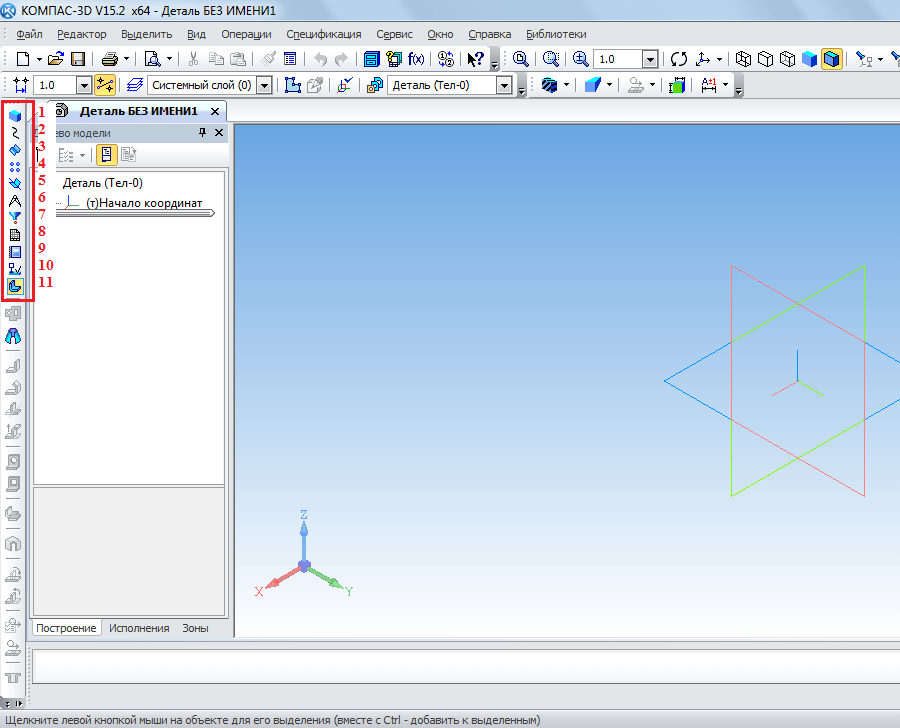Open the Part Editing (blue cube) panel

tap(15, 115)
